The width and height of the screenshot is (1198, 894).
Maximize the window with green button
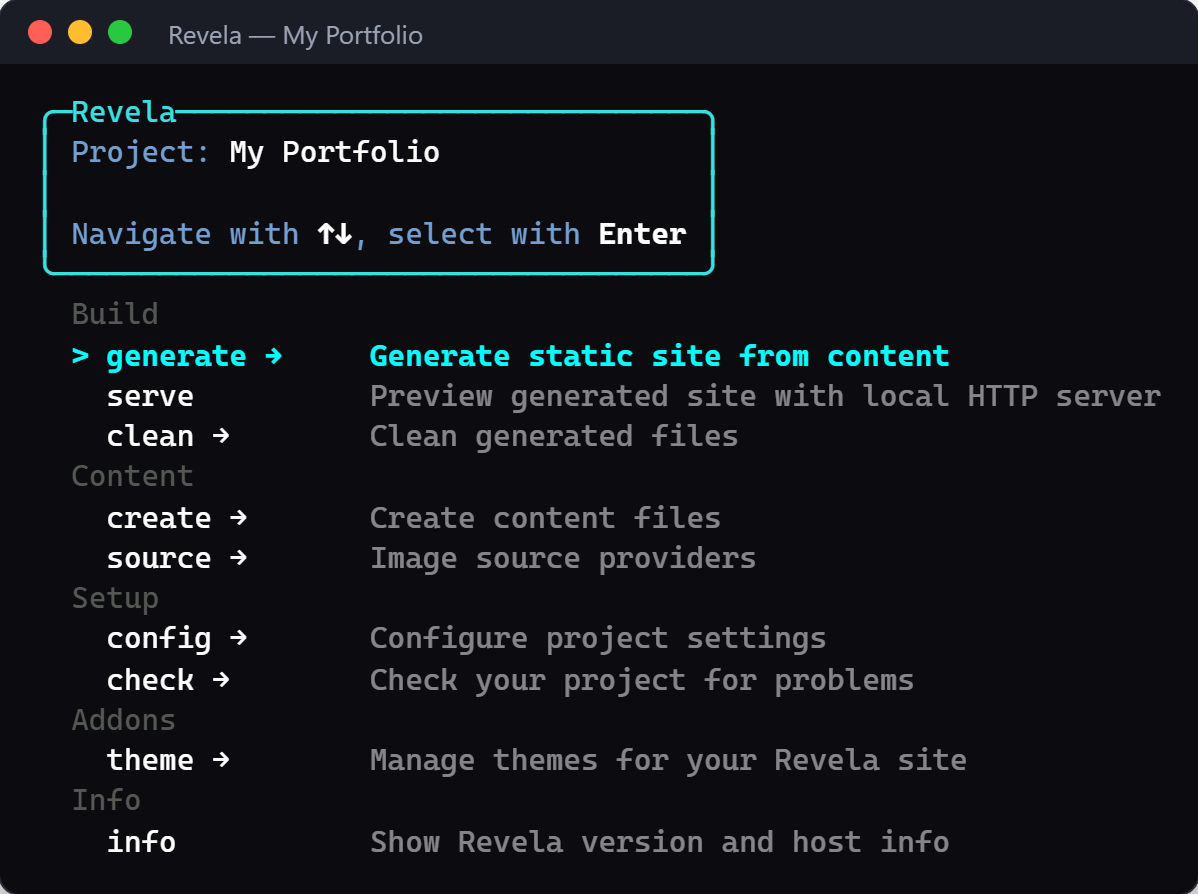tap(120, 32)
